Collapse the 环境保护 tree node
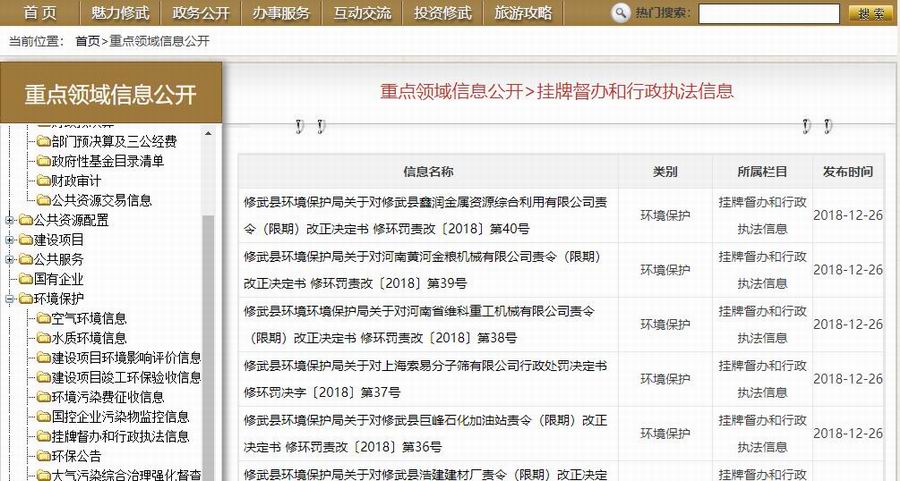Image resolution: width=900 pixels, height=481 pixels. [9, 298]
